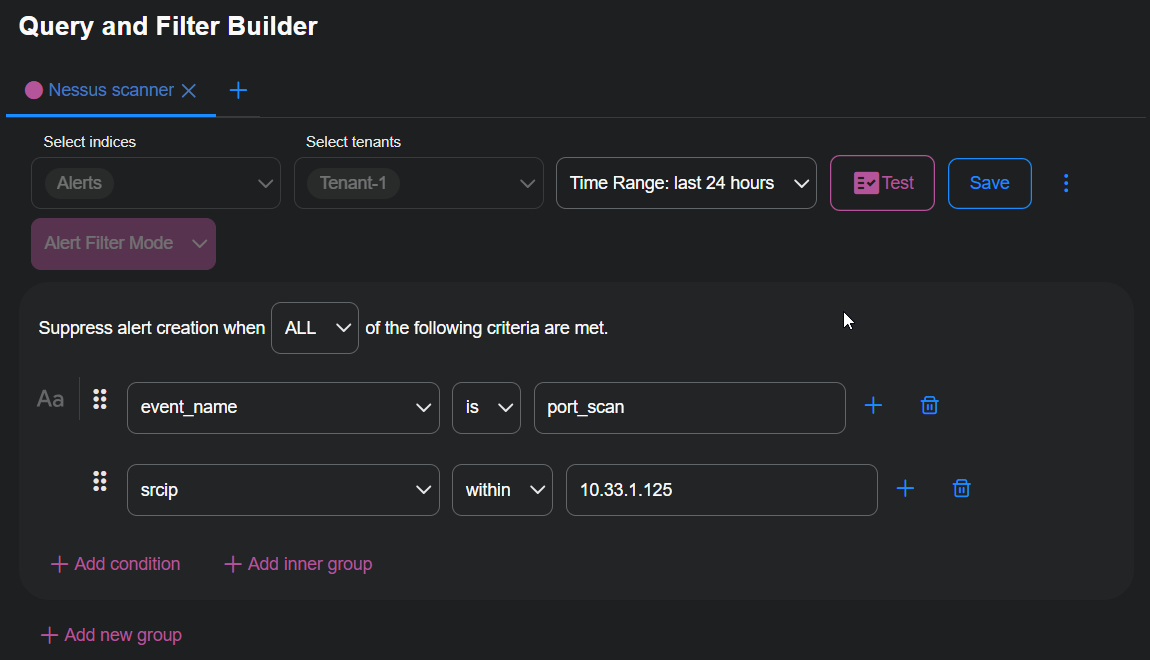Add a new filter tab with the plus icon
This screenshot has width=1150, height=660.
click(x=238, y=89)
